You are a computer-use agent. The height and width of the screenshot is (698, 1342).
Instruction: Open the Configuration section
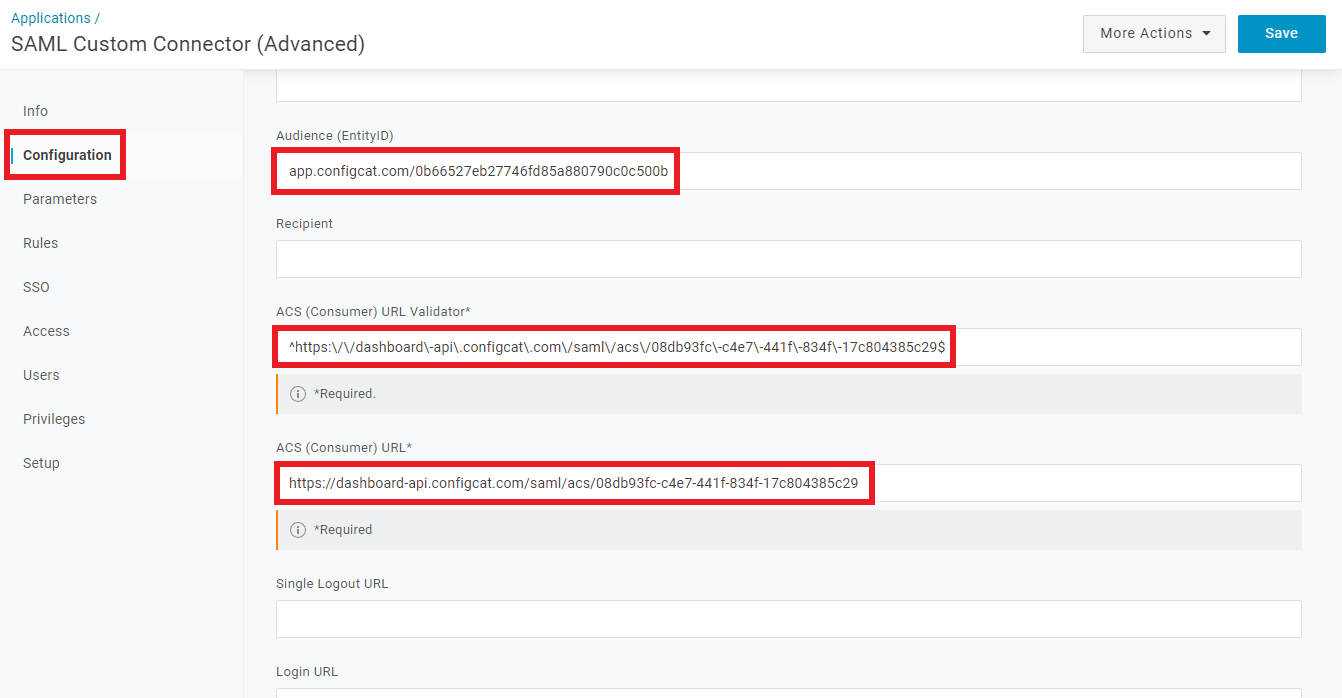point(66,155)
